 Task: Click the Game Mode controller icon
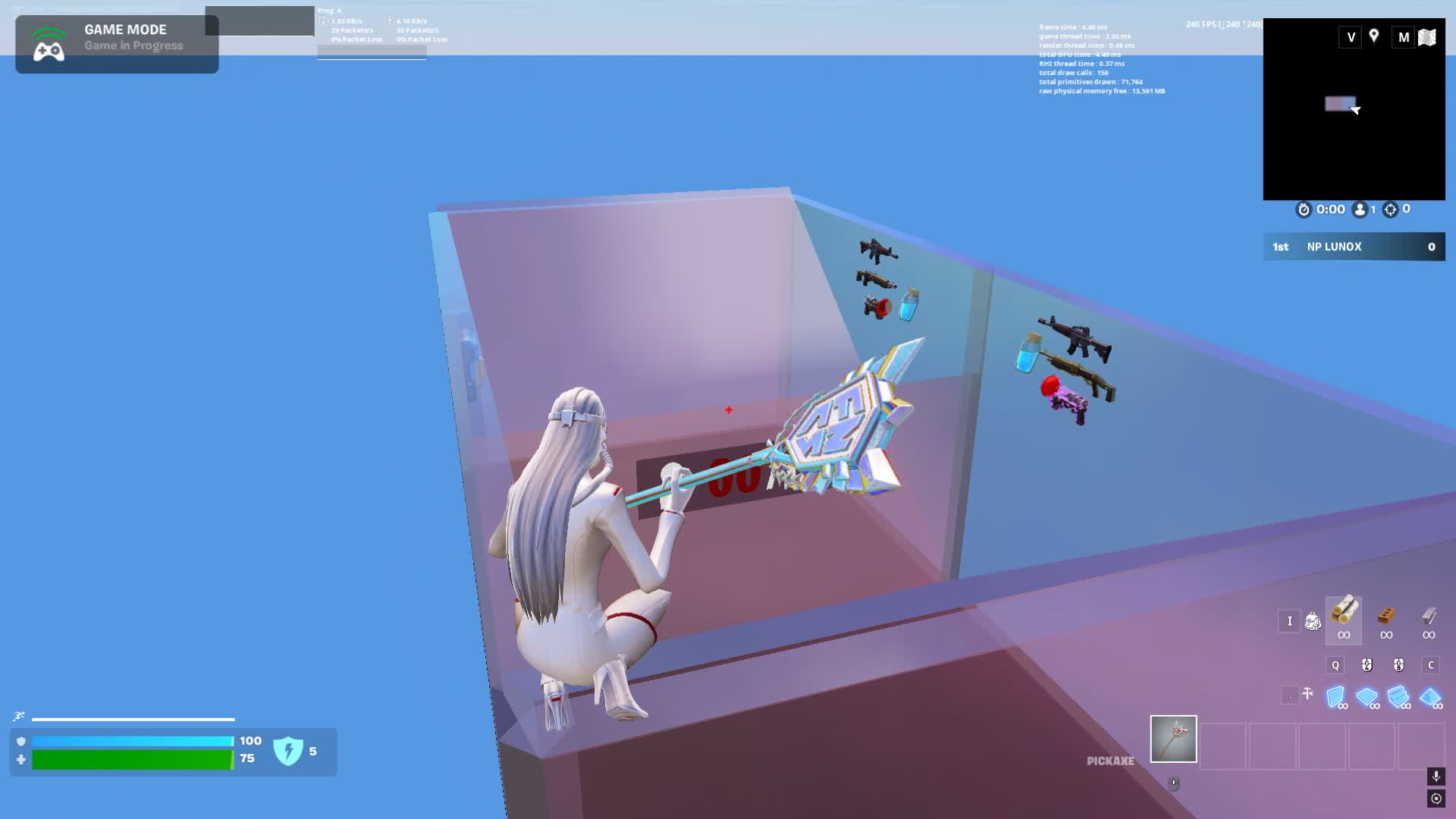pyautogui.click(x=49, y=45)
